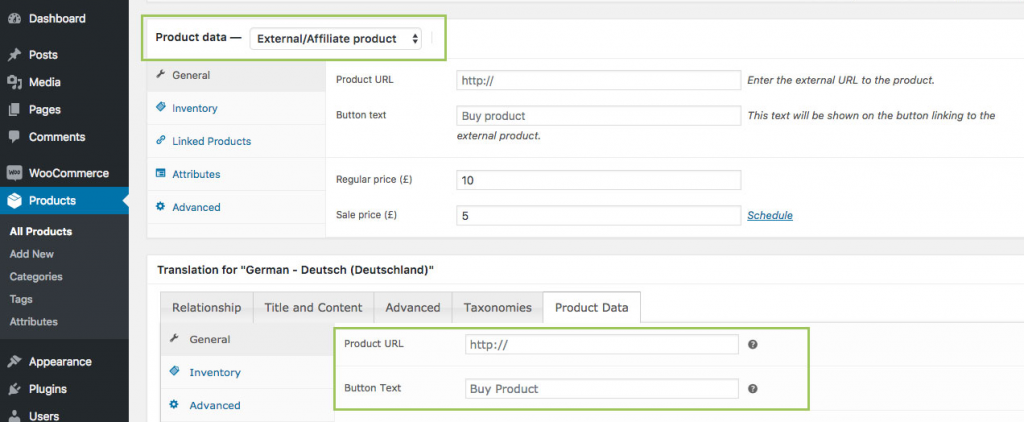Click the Appearance paintbrush icon
The width and height of the screenshot is (1024, 422).
tap(14, 362)
